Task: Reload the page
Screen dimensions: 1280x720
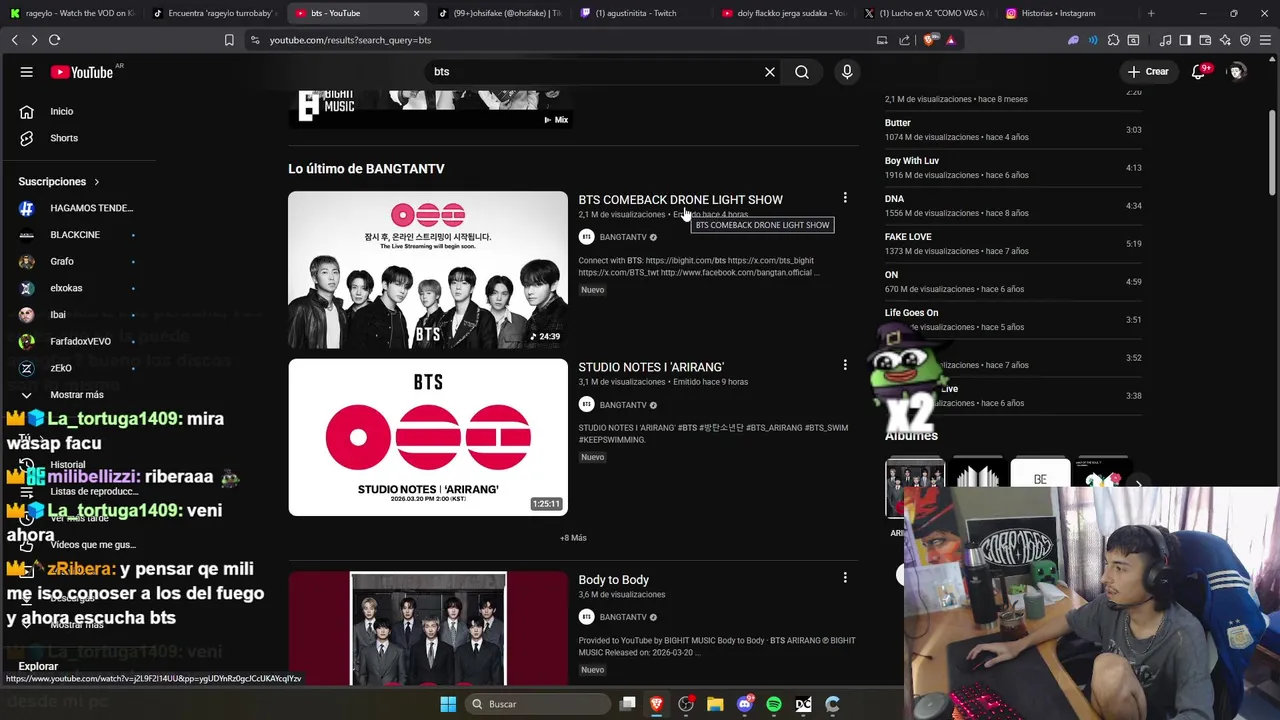Action: click(55, 40)
